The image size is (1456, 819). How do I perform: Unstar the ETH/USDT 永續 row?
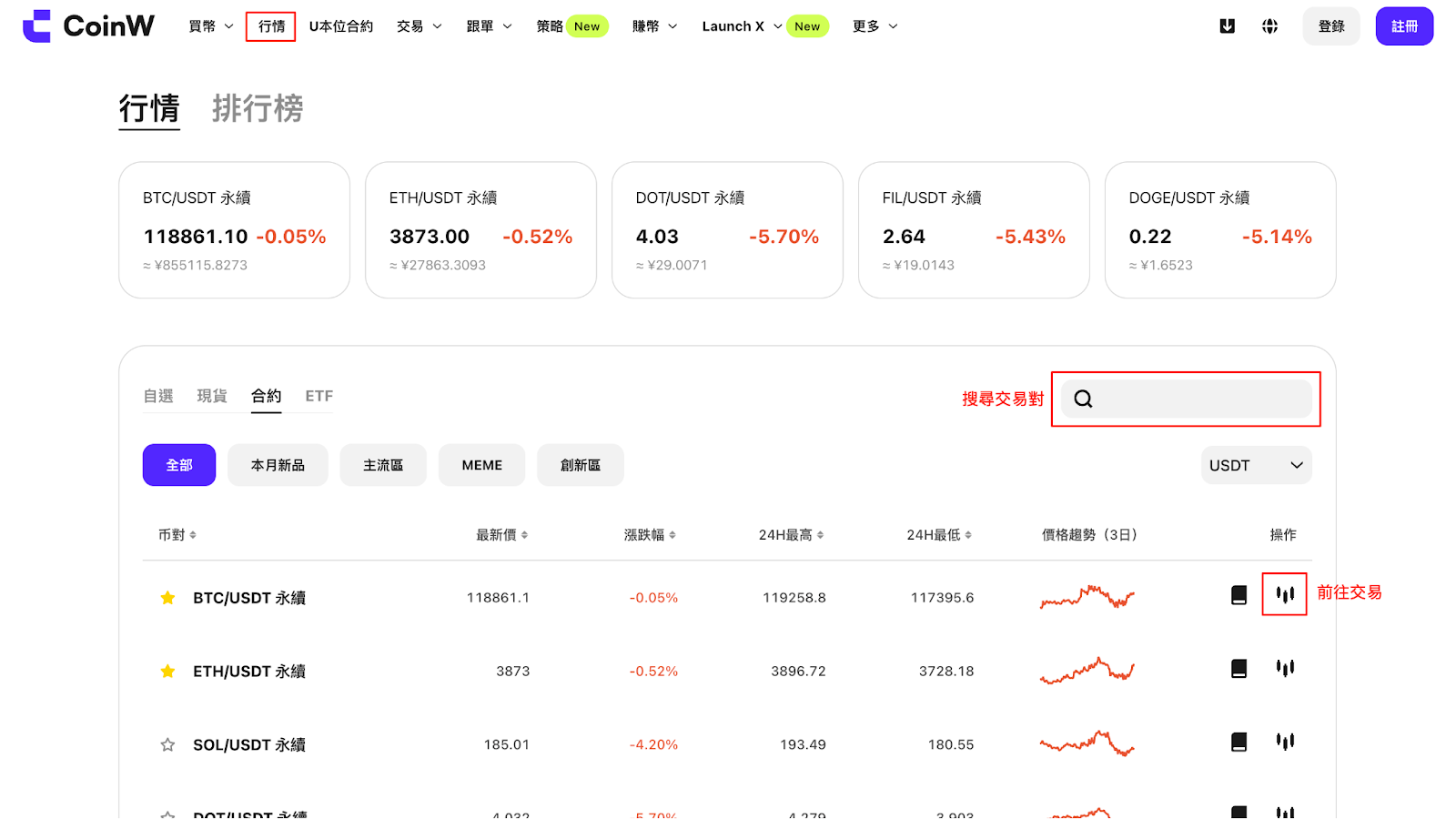click(167, 672)
